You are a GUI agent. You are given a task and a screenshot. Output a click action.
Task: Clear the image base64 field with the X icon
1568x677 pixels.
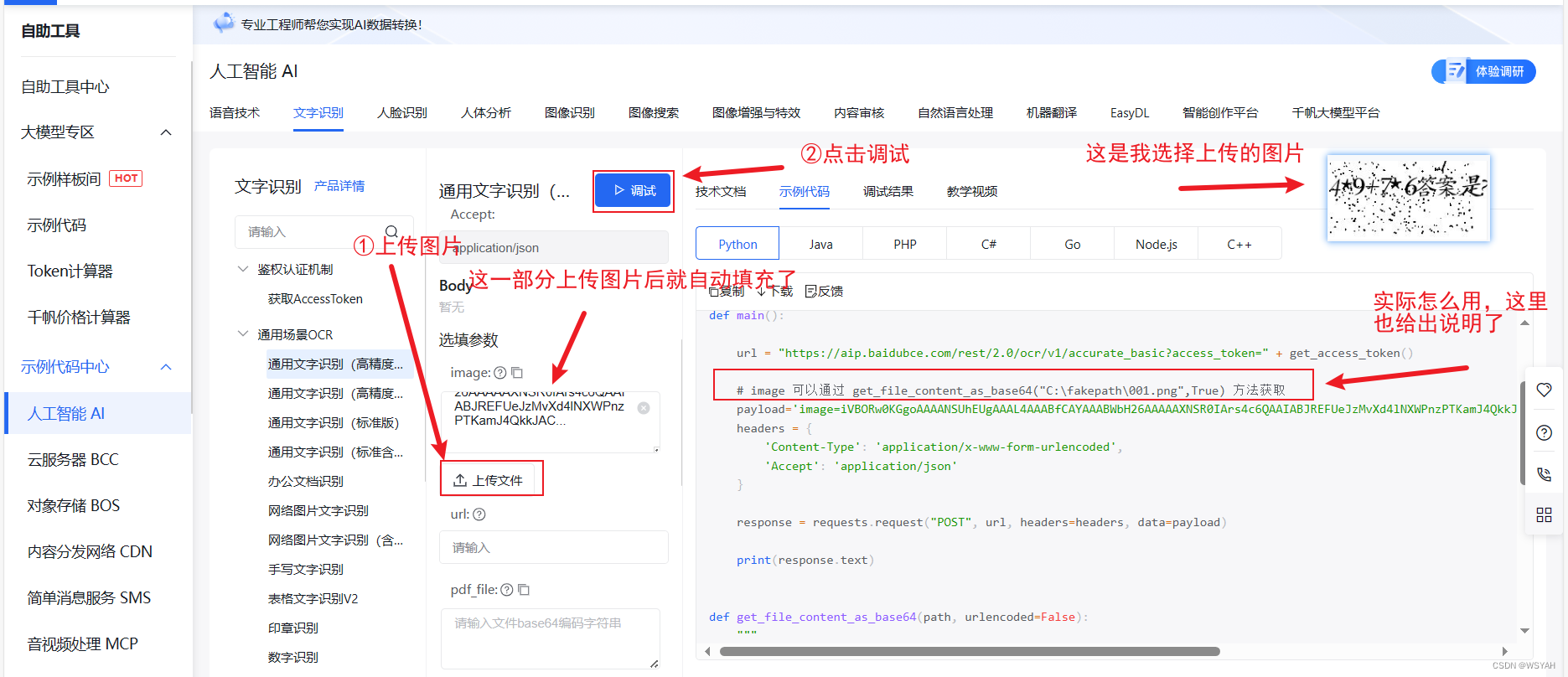point(644,408)
